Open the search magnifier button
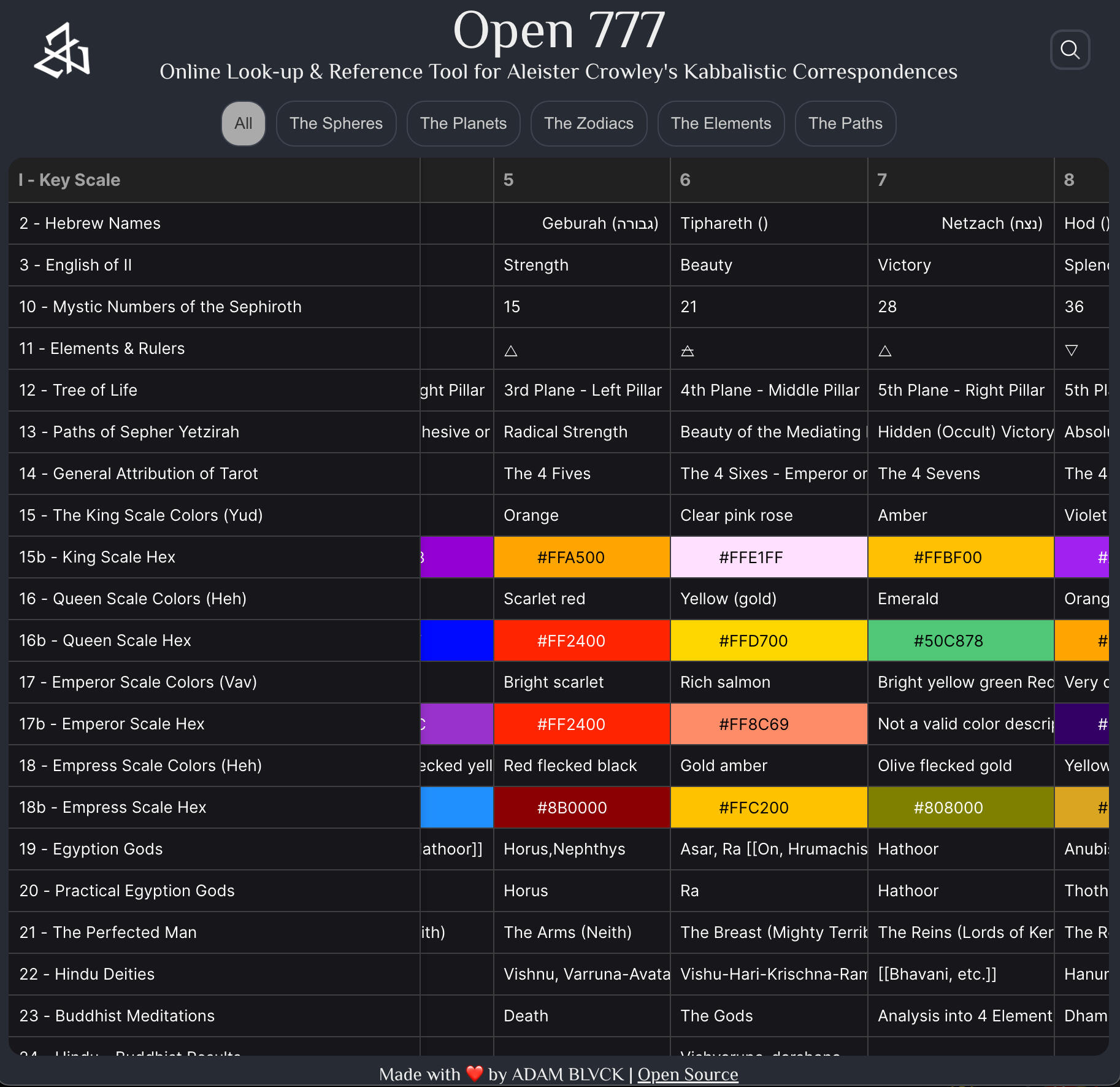1120x1087 pixels. coord(1070,50)
